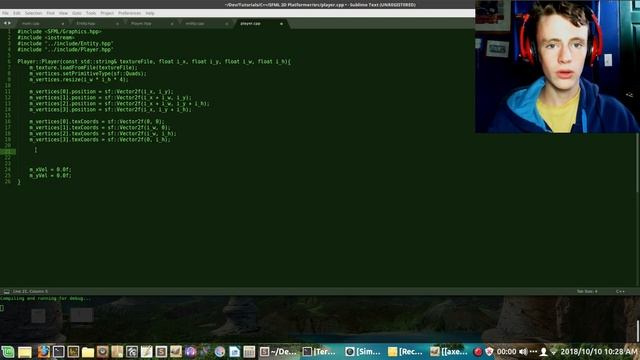The height and width of the screenshot is (360, 640).
Task: Open the Goto menu
Action: (x=77, y=13)
